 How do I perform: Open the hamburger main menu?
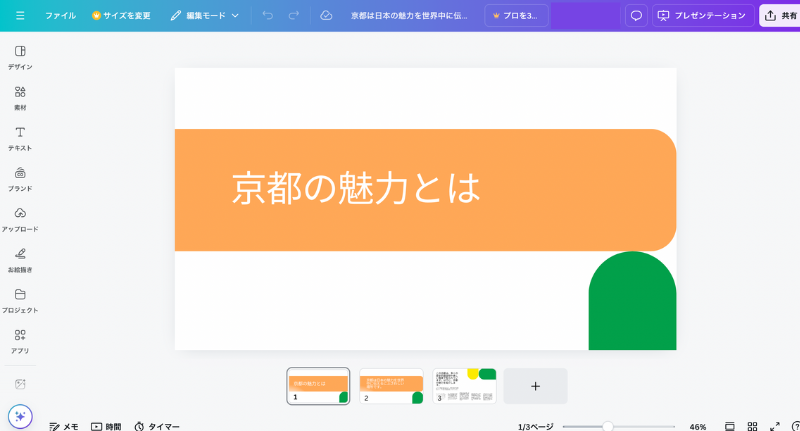[20, 16]
